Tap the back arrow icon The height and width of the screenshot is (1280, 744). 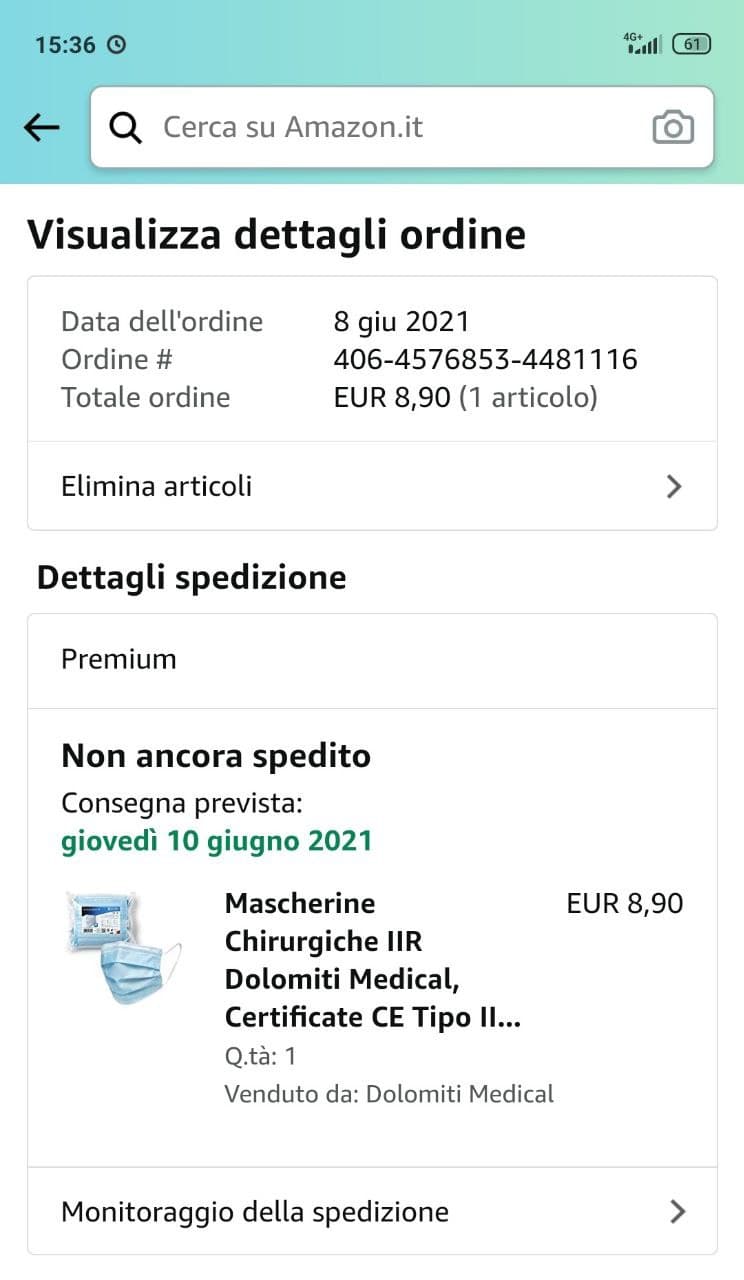41,127
